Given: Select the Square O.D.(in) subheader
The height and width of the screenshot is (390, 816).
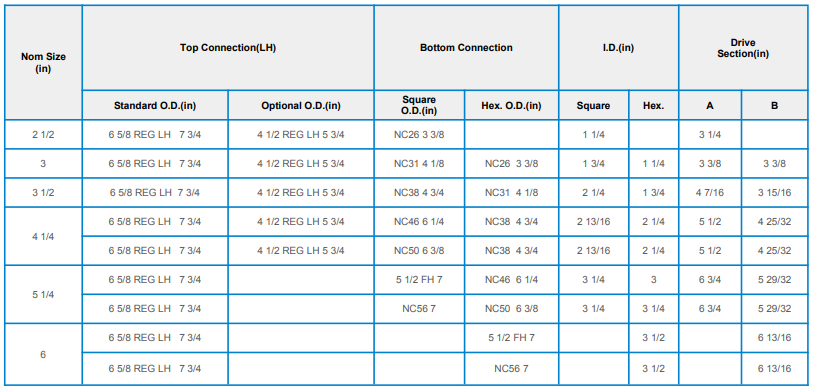Looking at the screenshot, I should (x=419, y=105).
